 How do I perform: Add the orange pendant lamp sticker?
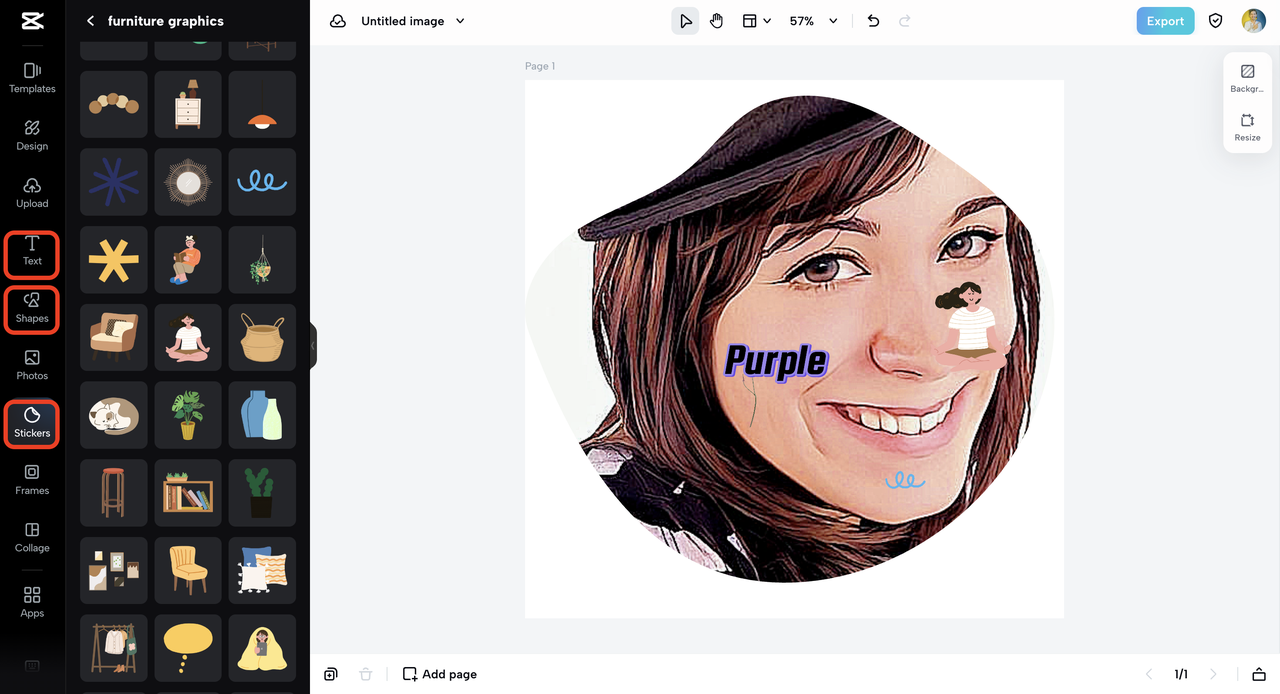click(x=262, y=104)
